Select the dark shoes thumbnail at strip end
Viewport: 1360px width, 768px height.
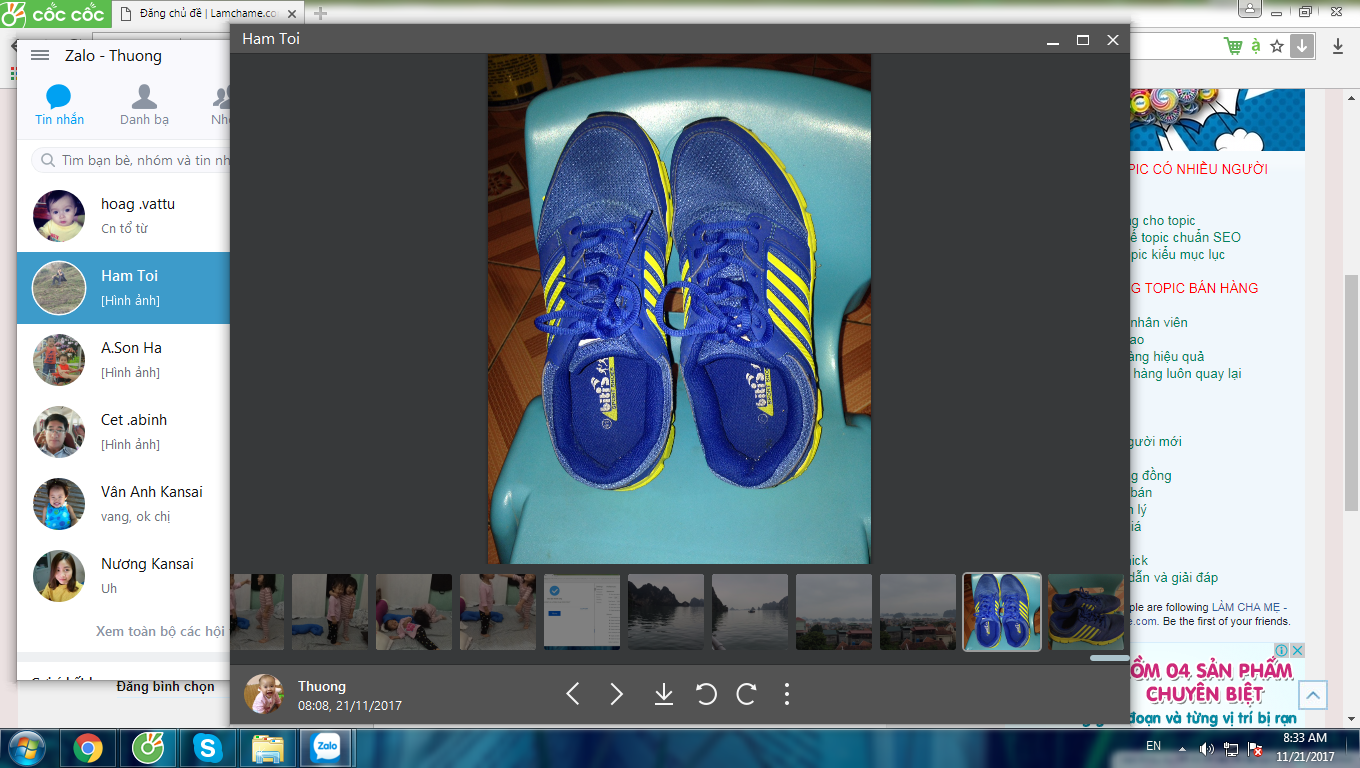click(x=1086, y=612)
